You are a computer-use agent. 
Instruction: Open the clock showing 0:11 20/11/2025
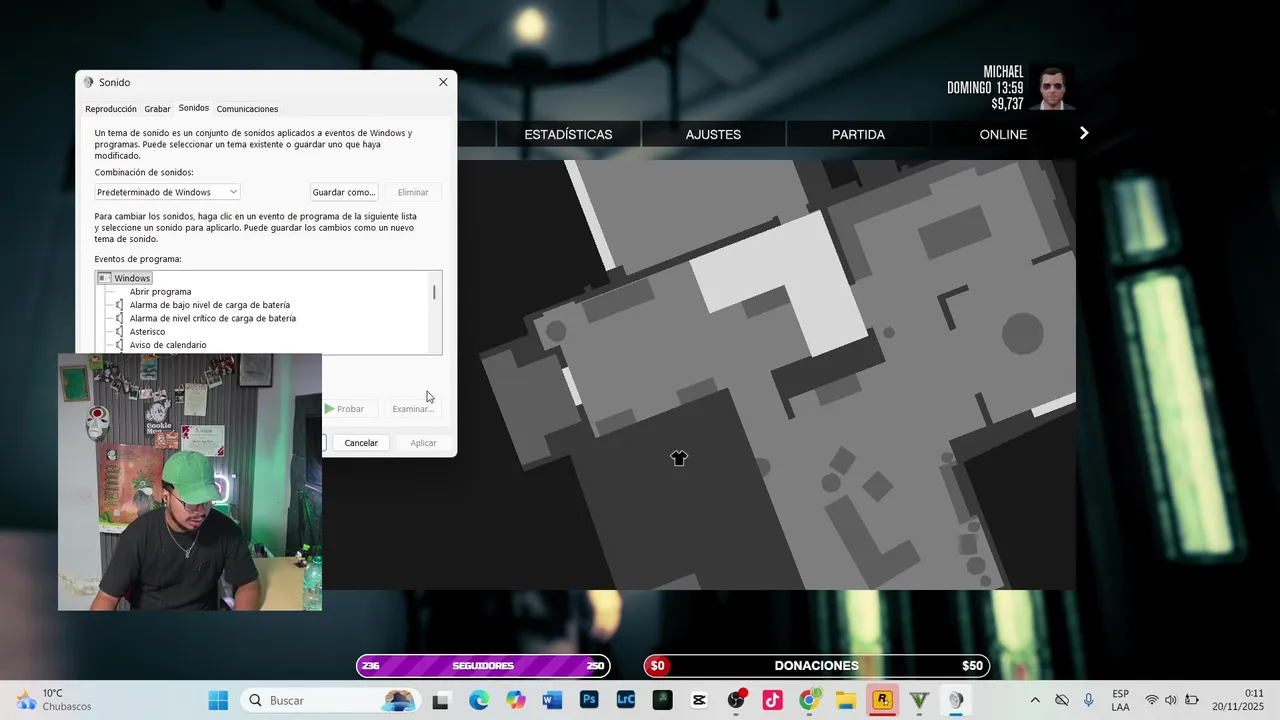[x=1239, y=700]
